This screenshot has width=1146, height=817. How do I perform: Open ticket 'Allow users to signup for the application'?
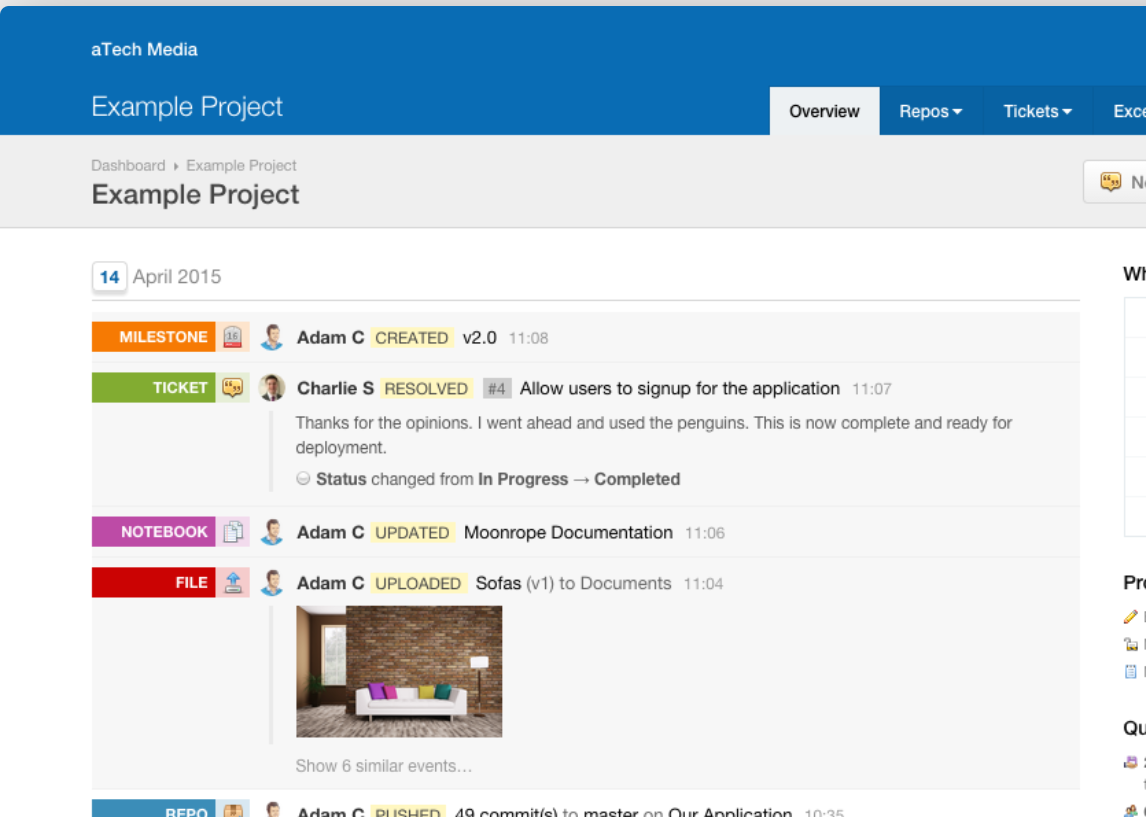tap(680, 388)
